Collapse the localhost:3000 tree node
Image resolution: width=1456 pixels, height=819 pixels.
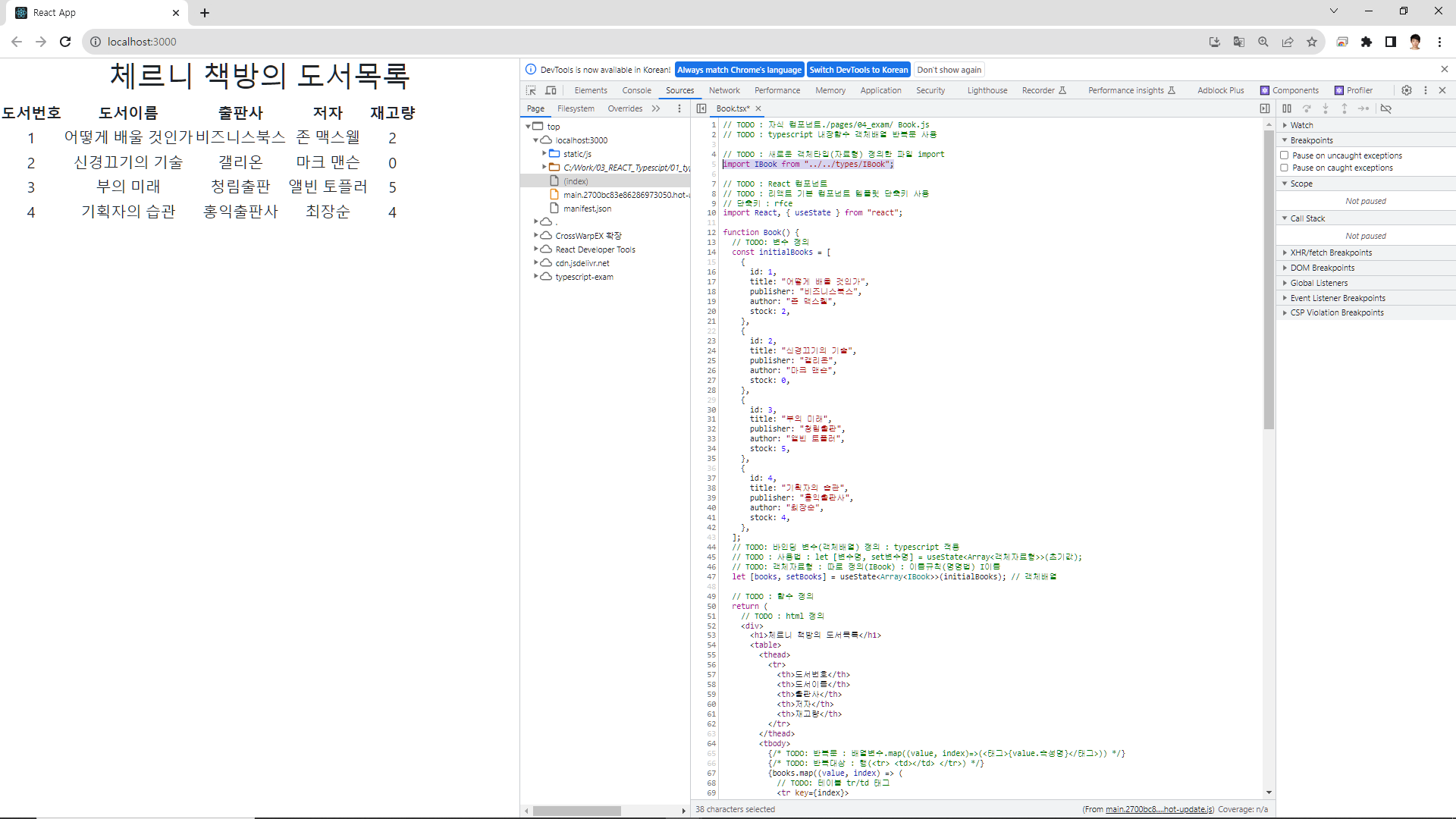pyautogui.click(x=535, y=140)
